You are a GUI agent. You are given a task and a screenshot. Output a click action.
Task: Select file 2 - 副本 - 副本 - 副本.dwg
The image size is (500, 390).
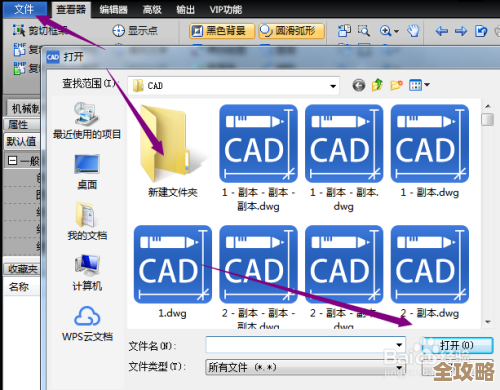tap(258, 277)
